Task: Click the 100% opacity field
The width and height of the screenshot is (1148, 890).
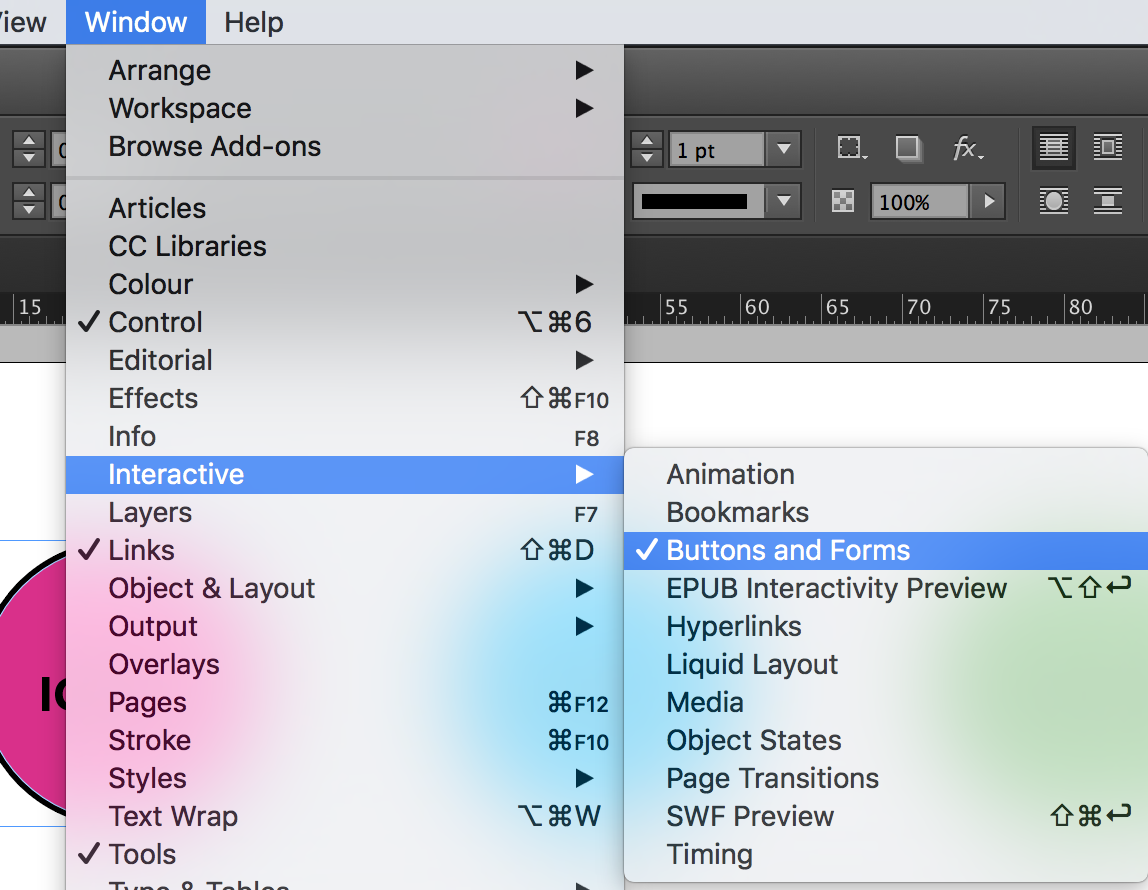Action: click(918, 202)
